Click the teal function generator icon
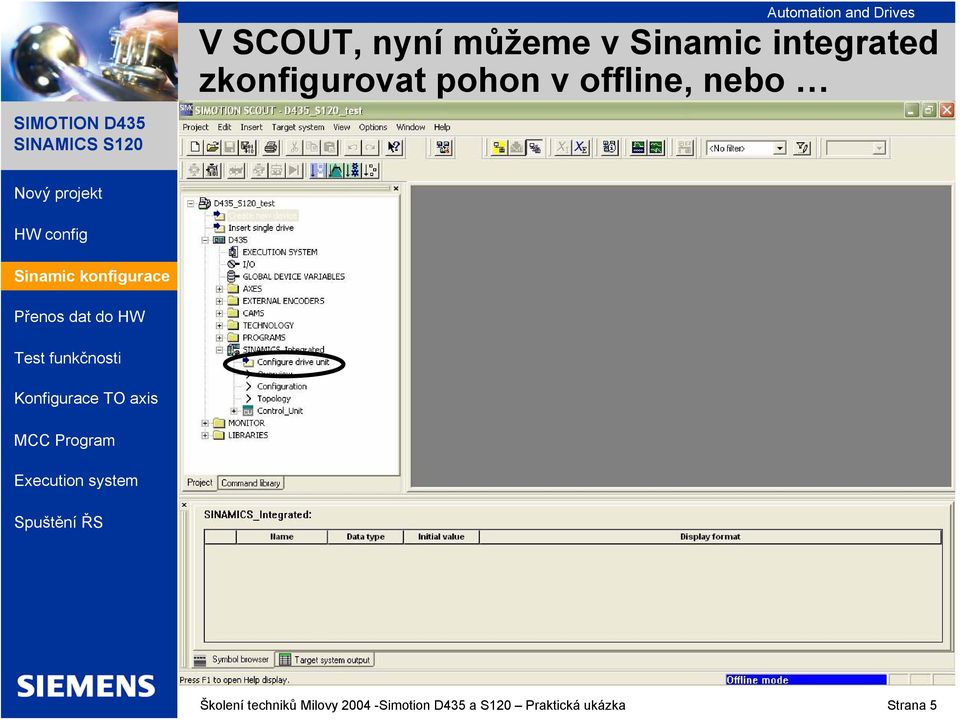 [x=336, y=170]
